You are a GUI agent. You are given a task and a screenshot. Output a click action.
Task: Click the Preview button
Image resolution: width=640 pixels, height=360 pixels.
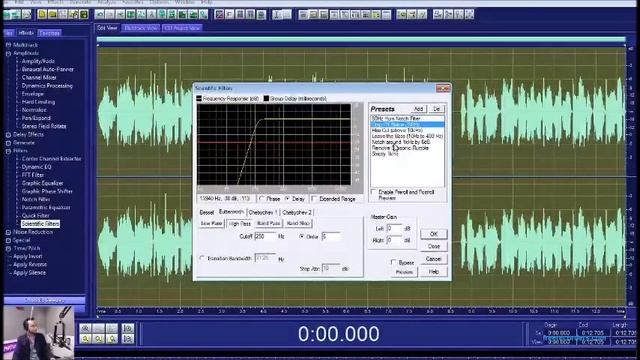(404, 272)
